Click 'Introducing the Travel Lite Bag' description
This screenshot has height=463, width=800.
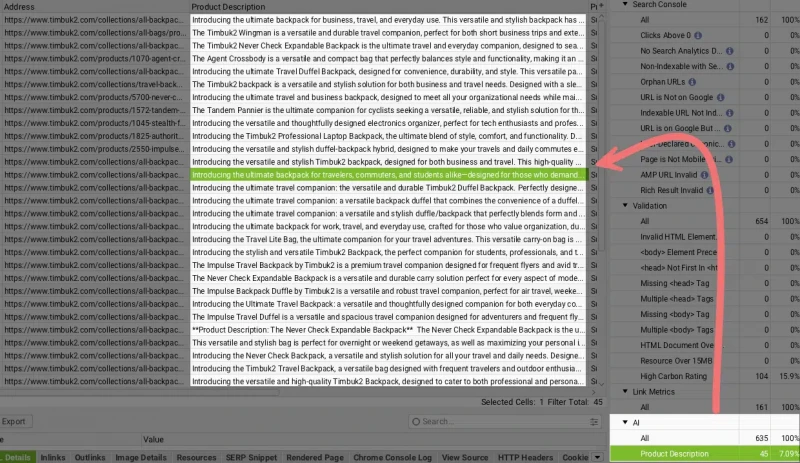click(388, 239)
